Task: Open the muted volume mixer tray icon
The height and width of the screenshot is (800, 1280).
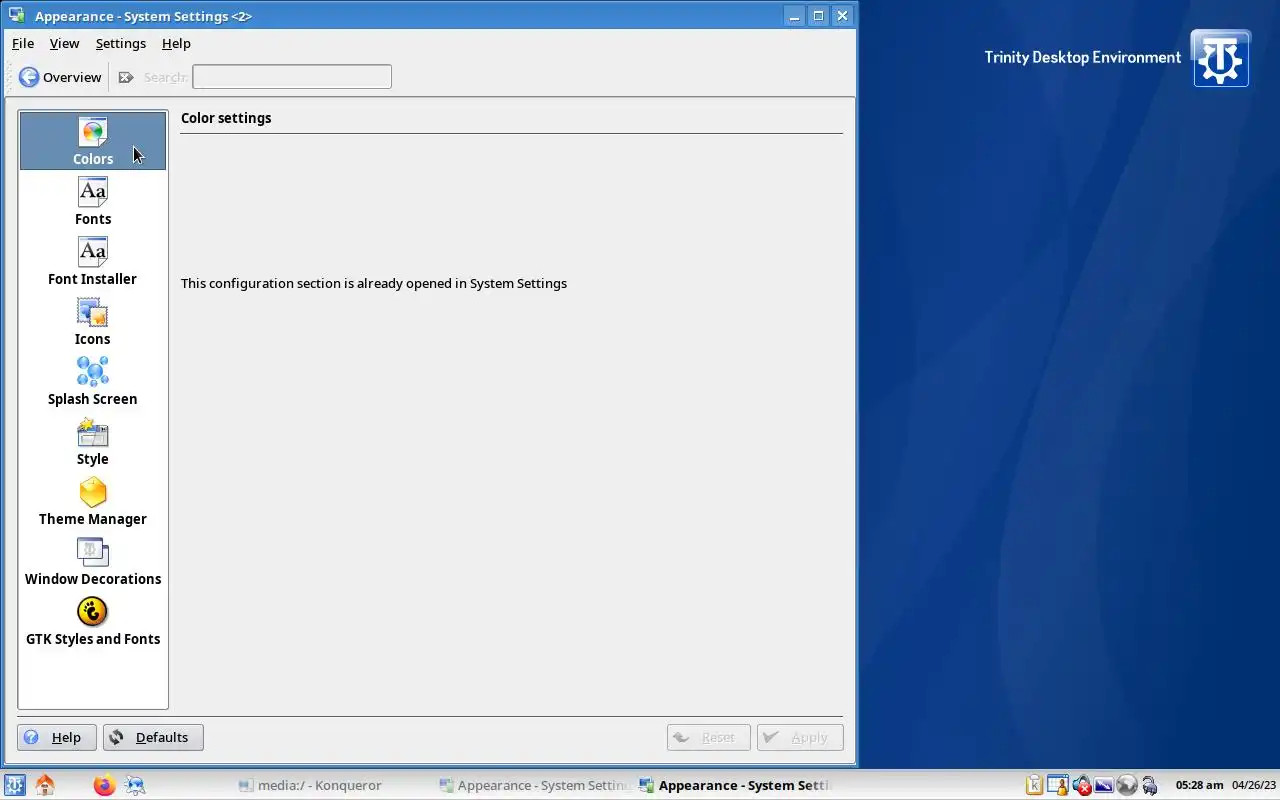Action: [1081, 785]
